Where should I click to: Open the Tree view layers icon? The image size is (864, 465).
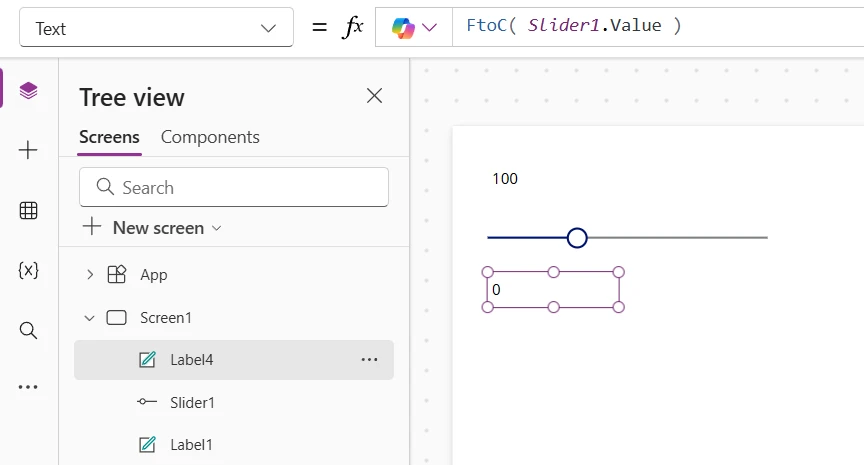[28, 91]
